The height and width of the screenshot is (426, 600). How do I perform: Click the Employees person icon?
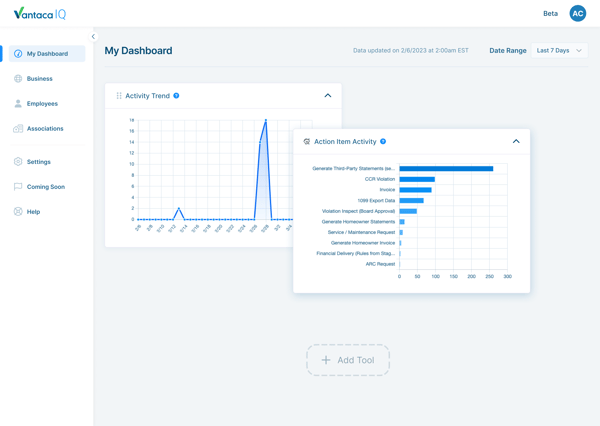pyautogui.click(x=18, y=104)
